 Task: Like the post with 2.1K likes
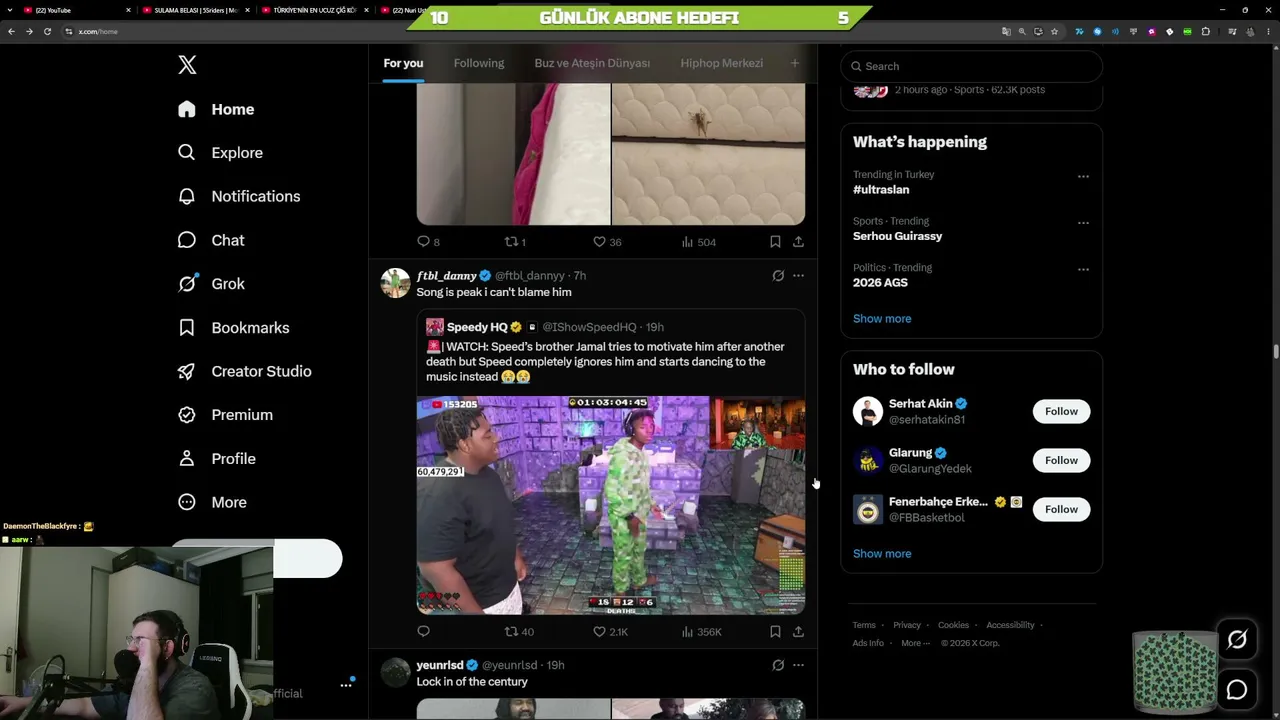610,632
